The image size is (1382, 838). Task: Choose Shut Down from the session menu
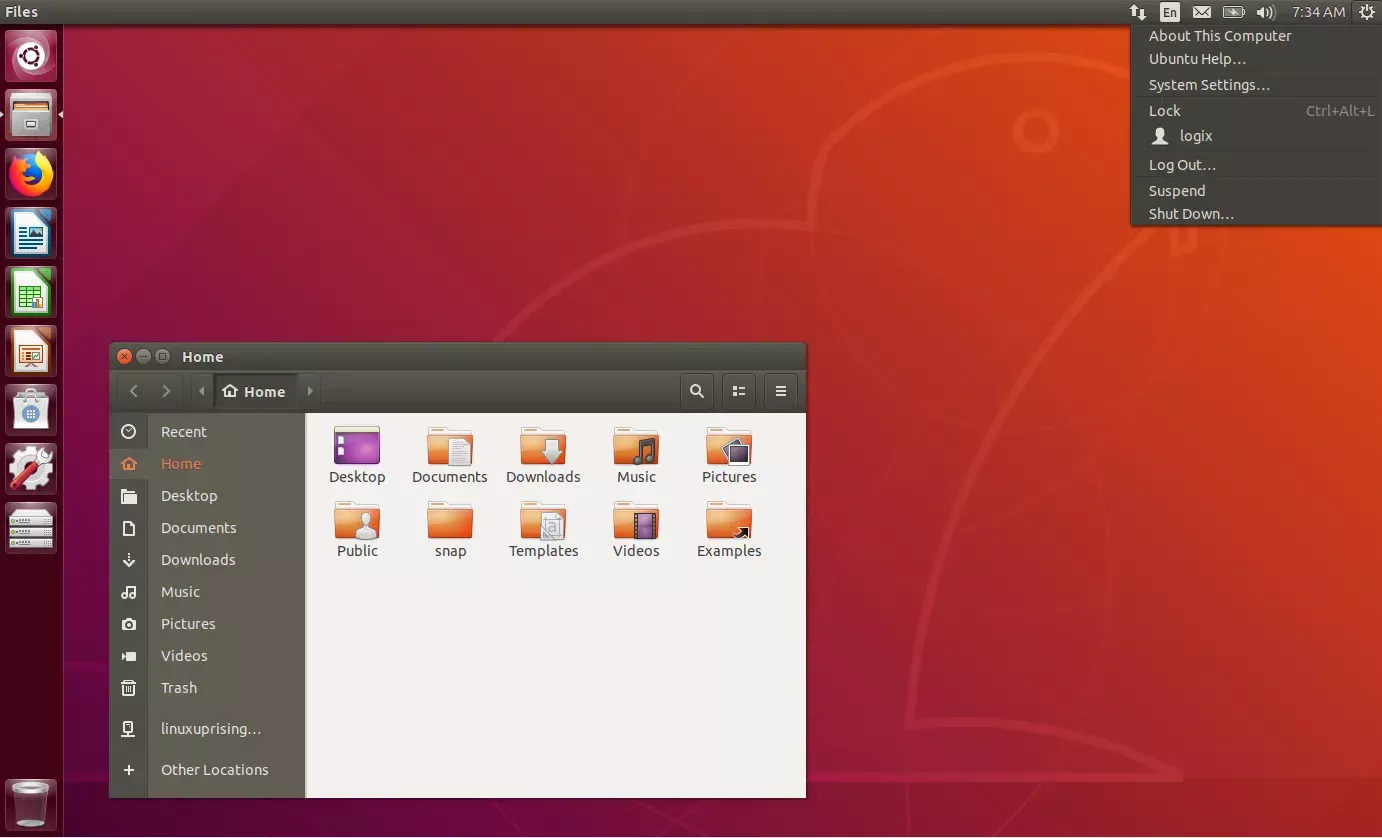pos(1191,214)
